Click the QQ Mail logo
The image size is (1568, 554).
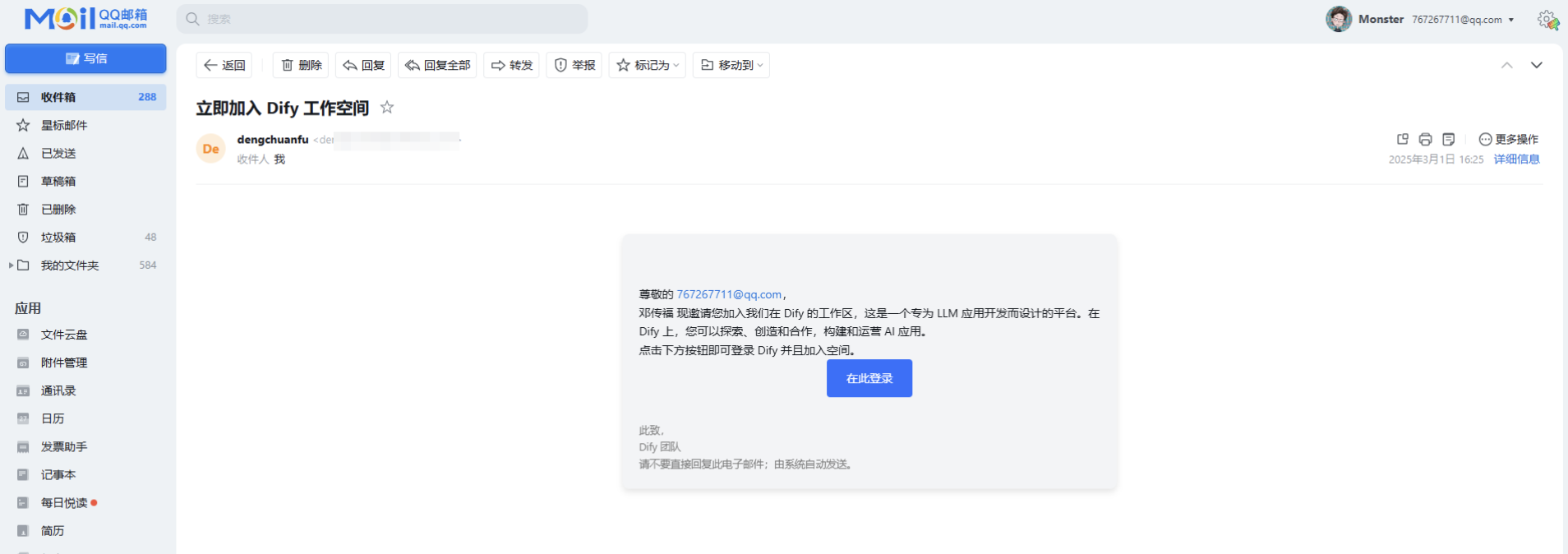[85, 18]
